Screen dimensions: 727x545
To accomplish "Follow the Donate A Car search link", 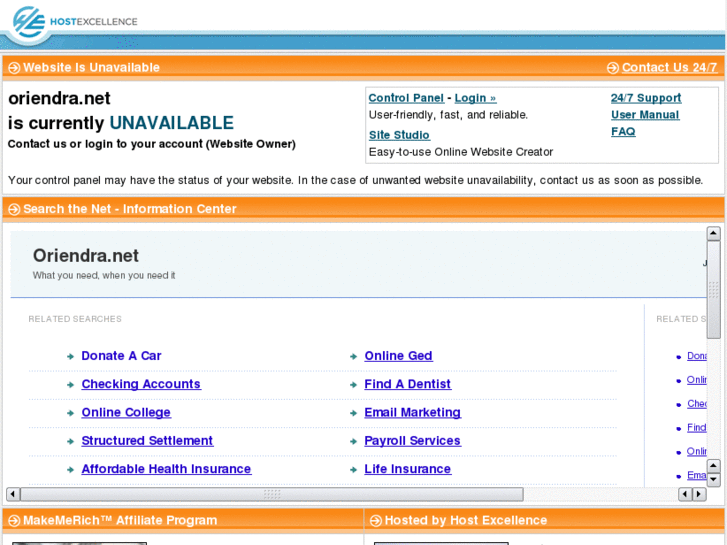I will pyautogui.click(x=121, y=356).
